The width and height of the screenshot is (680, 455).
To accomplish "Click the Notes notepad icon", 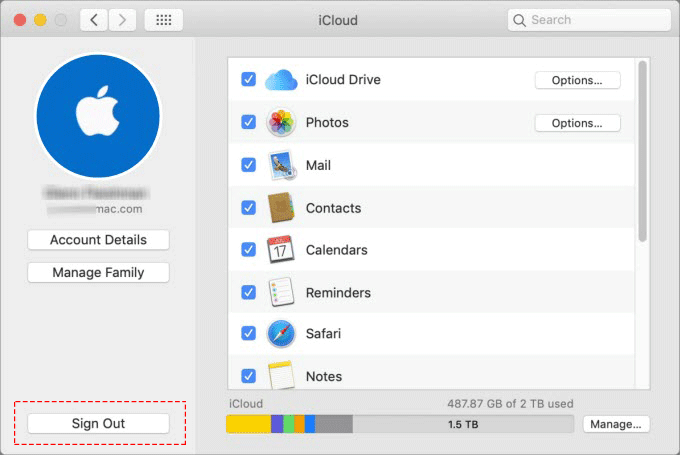I will click(281, 375).
